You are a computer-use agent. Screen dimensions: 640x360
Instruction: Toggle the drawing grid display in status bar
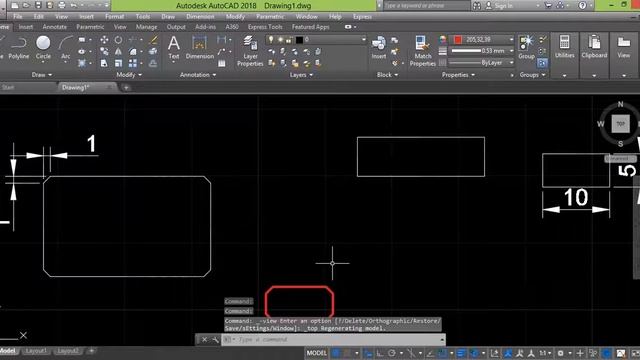[336, 353]
